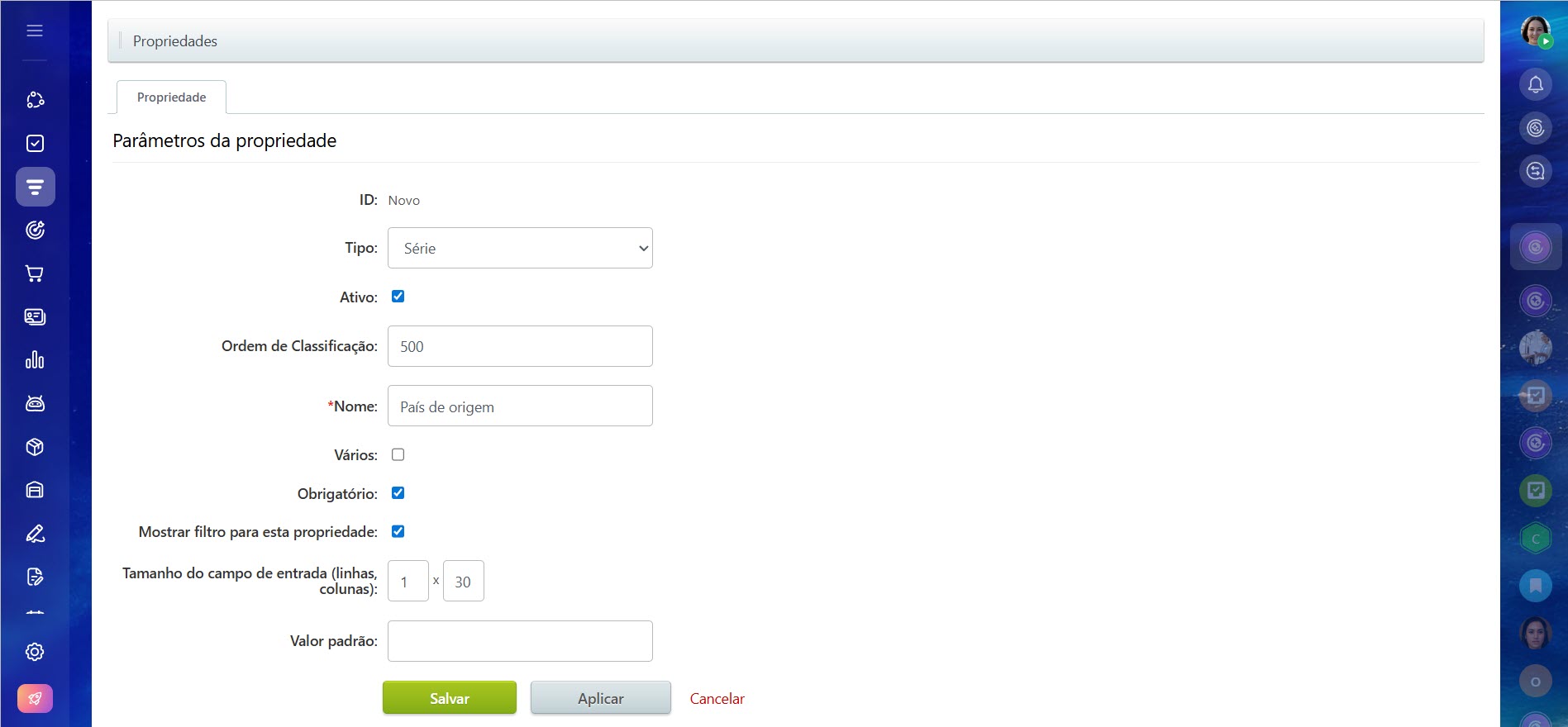Click the rocket icon at sidebar bottom
This screenshot has width=1568, height=727.
point(35,698)
